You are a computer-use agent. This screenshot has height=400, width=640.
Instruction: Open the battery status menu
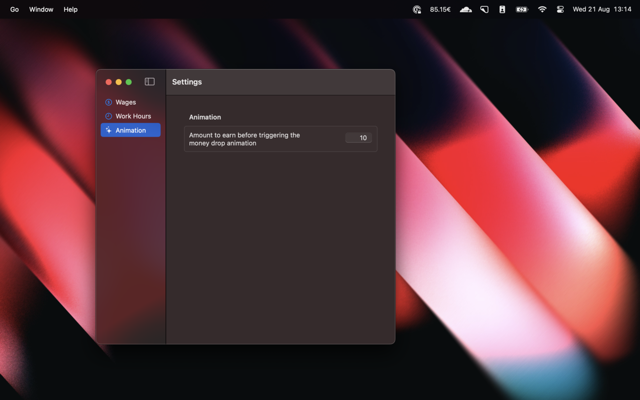[x=522, y=9]
